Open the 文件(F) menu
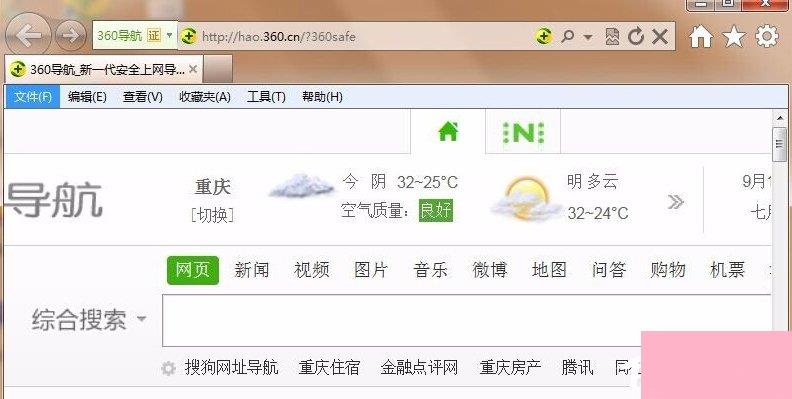This screenshot has width=792, height=399. click(x=33, y=96)
